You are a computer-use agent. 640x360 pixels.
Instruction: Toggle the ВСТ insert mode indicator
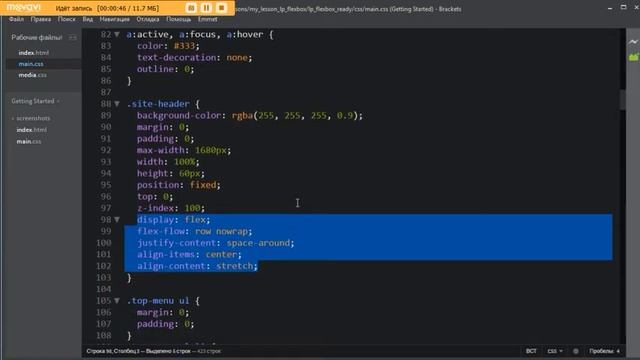click(531, 351)
